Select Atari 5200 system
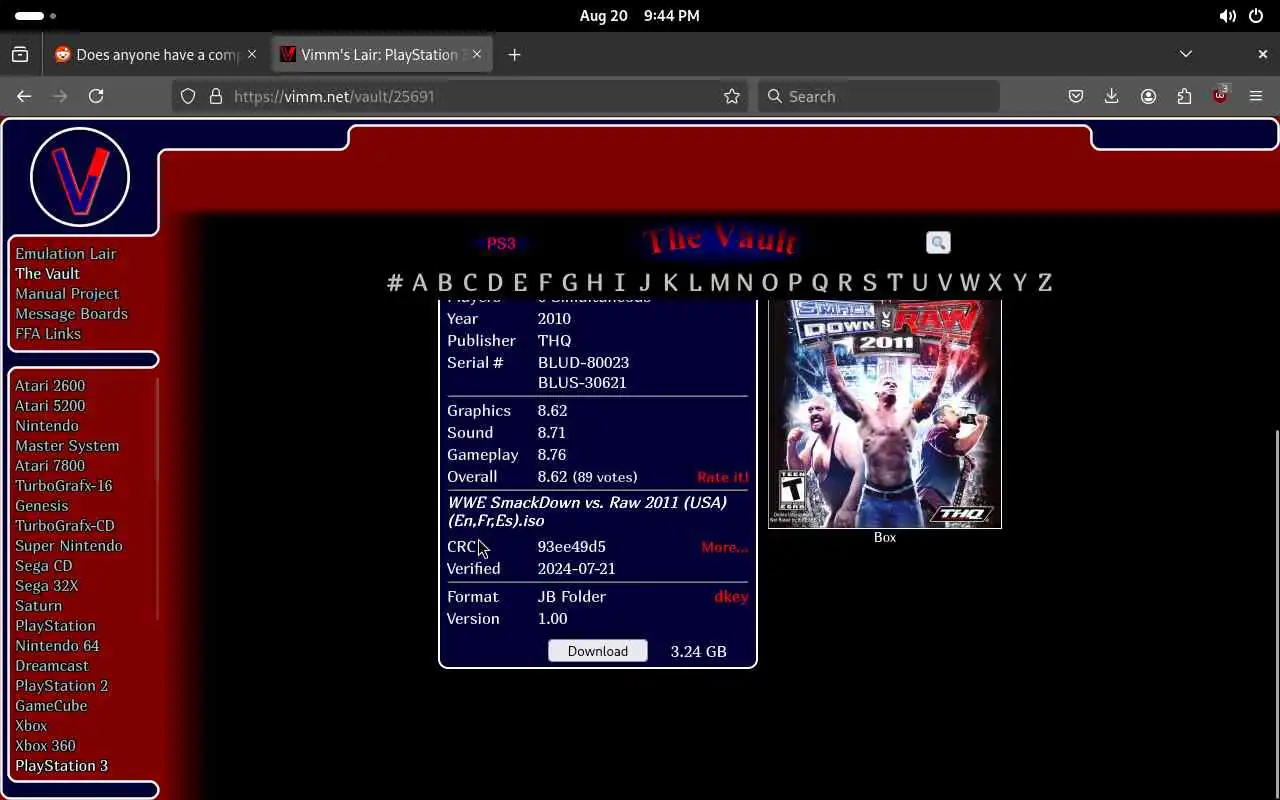The image size is (1280, 800). 50,406
